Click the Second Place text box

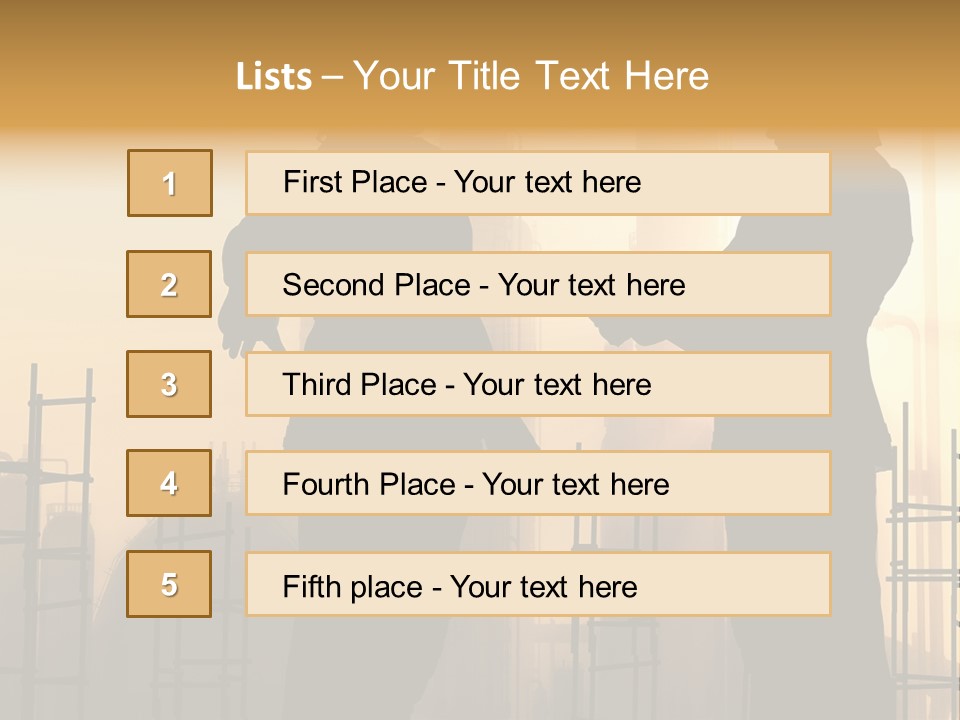538,284
